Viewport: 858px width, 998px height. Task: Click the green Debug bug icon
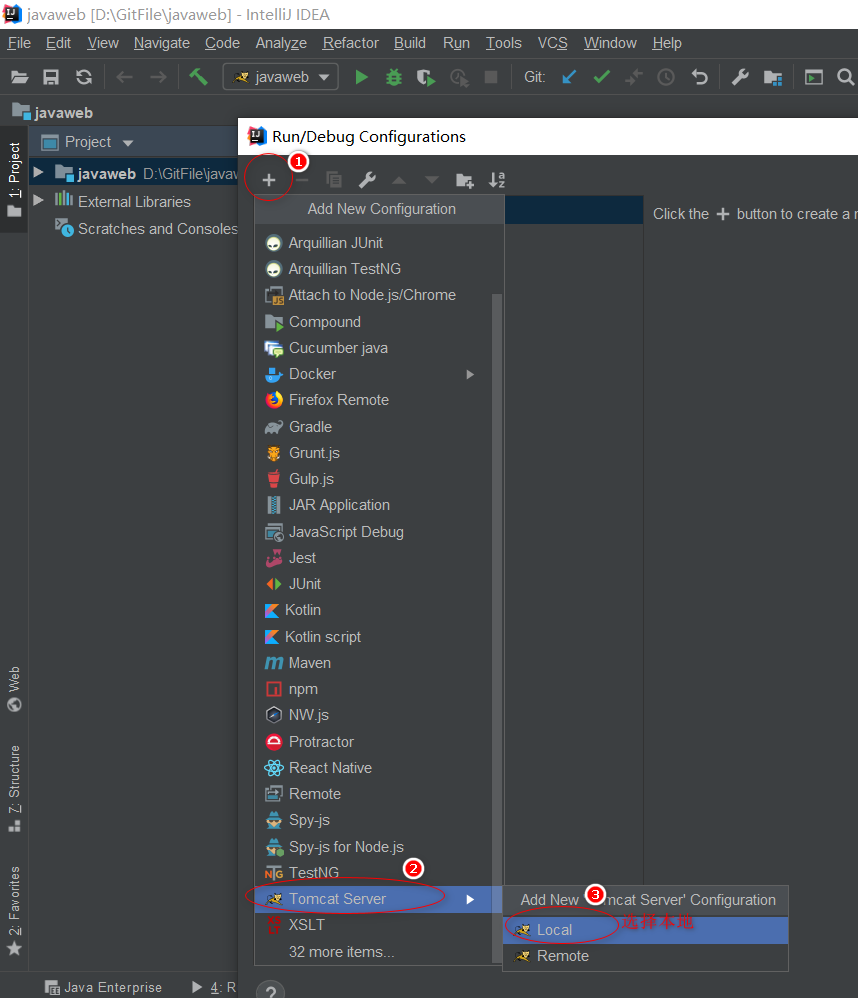pos(394,78)
